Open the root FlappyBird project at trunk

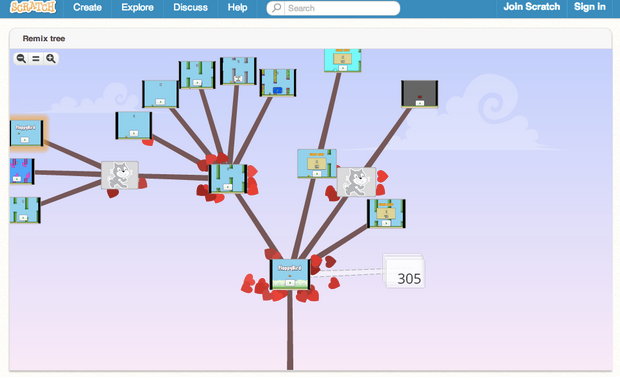click(291, 274)
